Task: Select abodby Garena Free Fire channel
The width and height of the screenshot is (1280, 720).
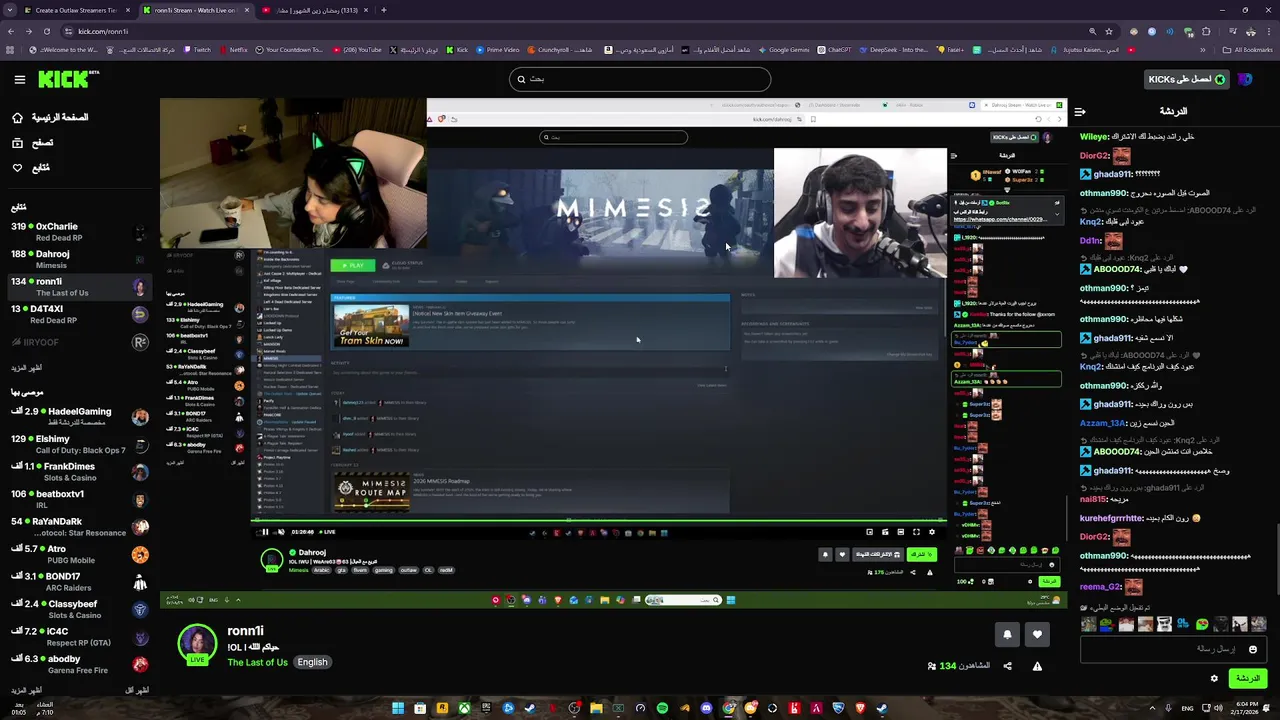Action: (78, 664)
